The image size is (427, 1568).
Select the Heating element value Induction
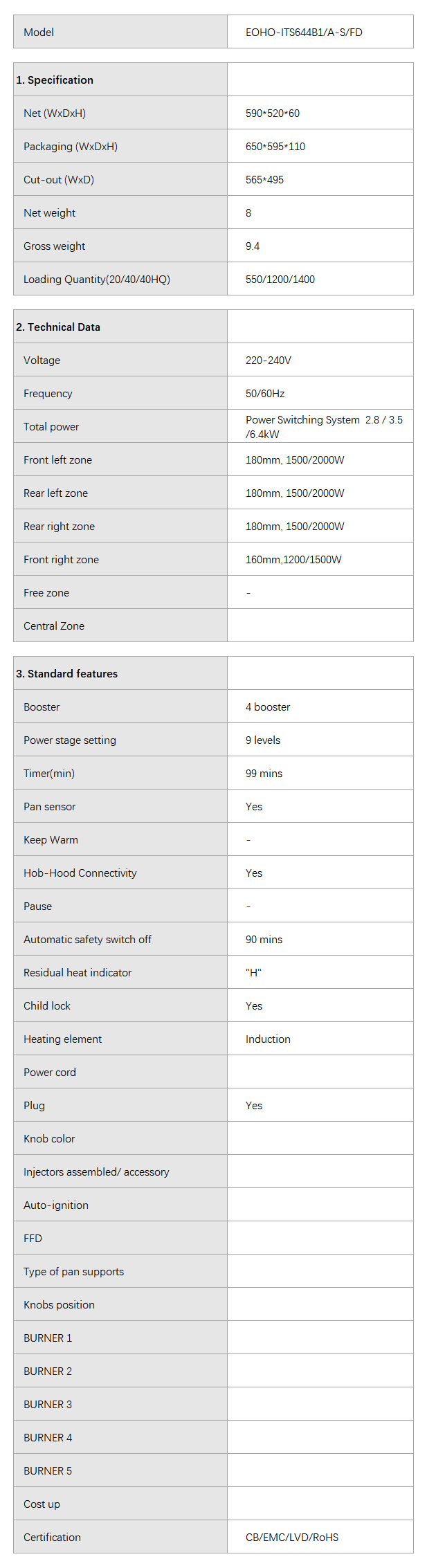tap(268, 1039)
